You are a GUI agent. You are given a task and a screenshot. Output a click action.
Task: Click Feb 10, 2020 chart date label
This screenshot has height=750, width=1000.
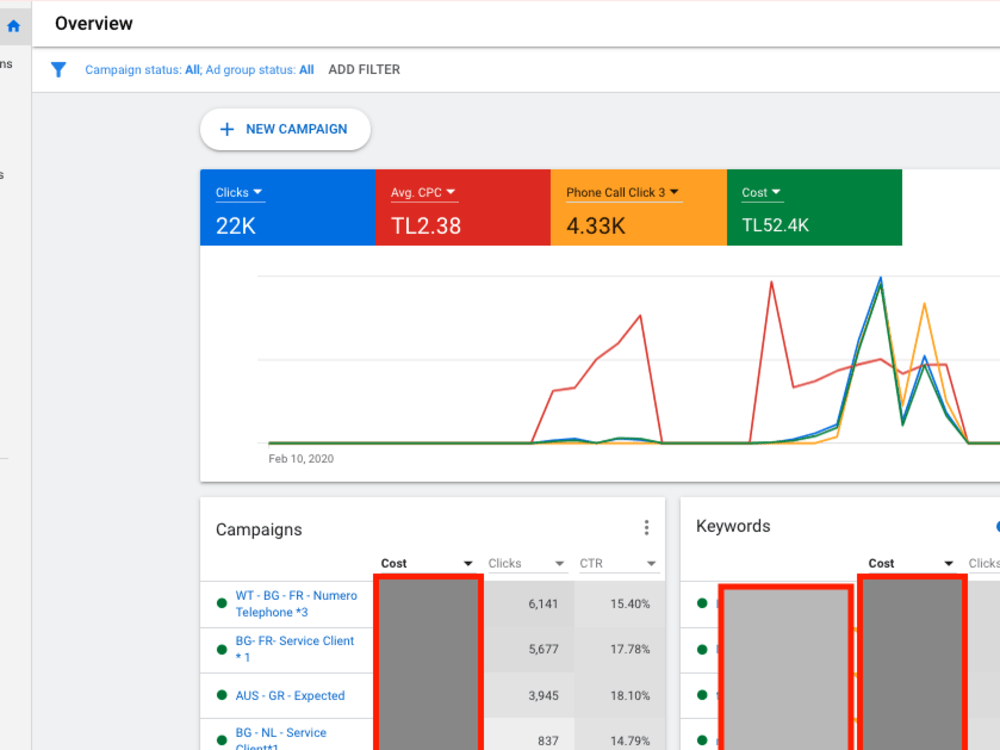pos(301,459)
